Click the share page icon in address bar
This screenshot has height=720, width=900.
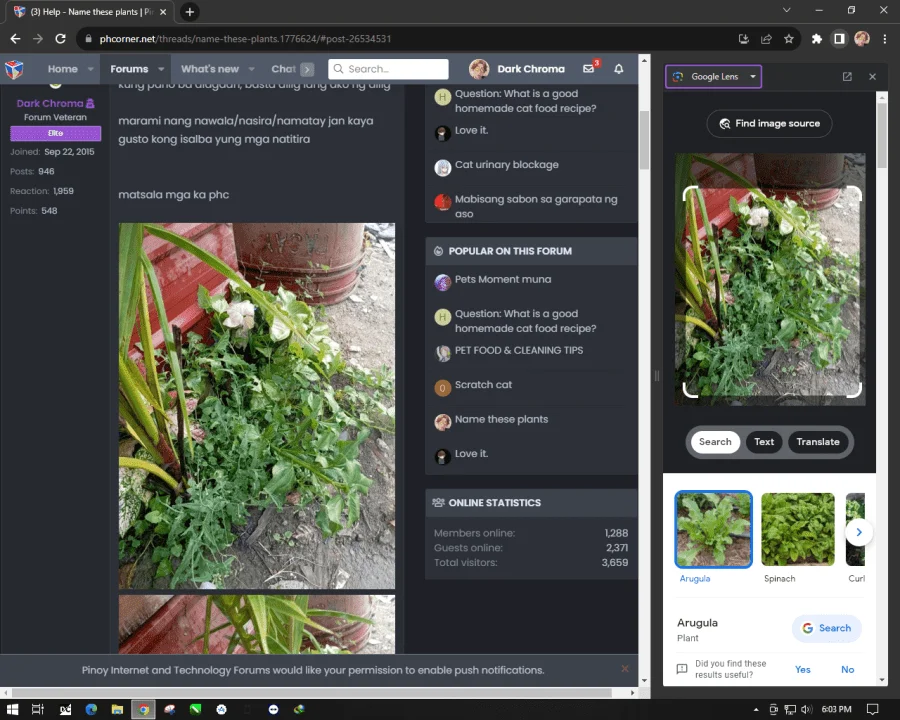pos(766,38)
